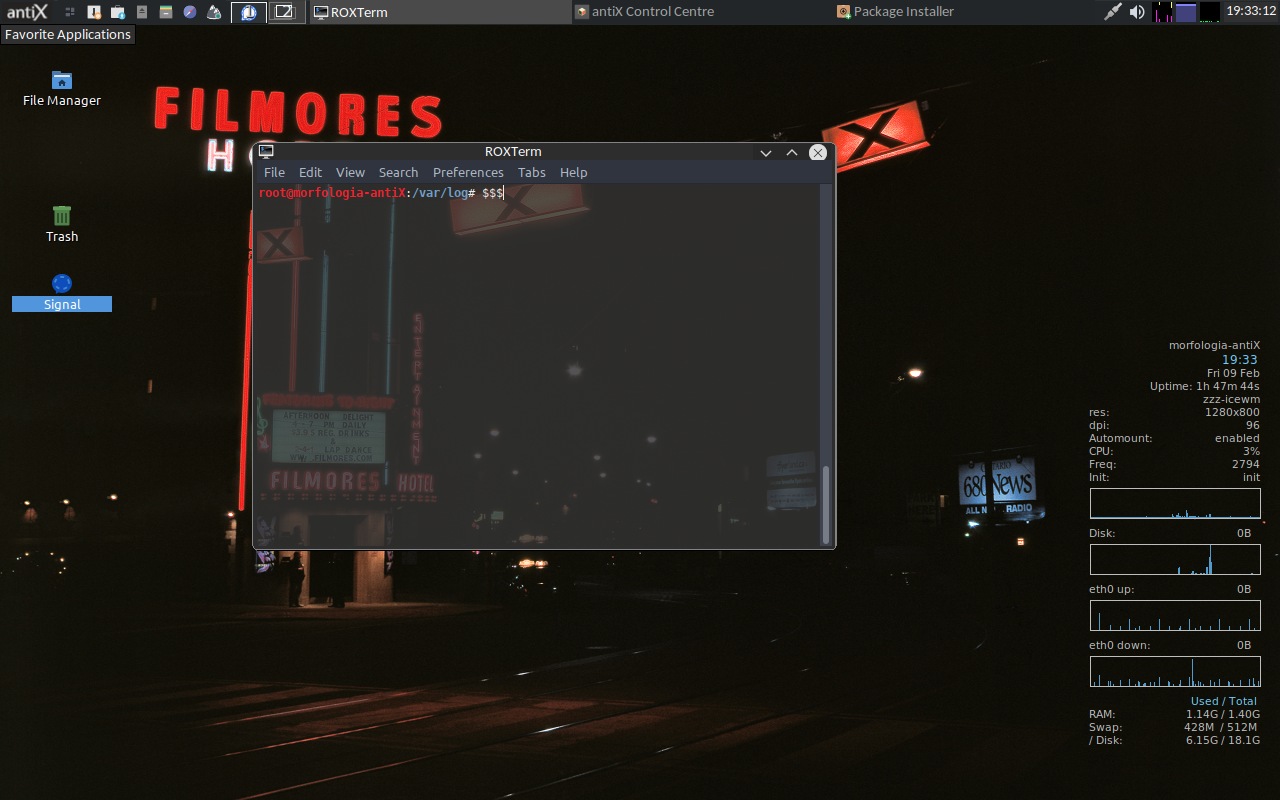
Task: Open the Edit menu in ROXTerm
Action: tap(310, 172)
